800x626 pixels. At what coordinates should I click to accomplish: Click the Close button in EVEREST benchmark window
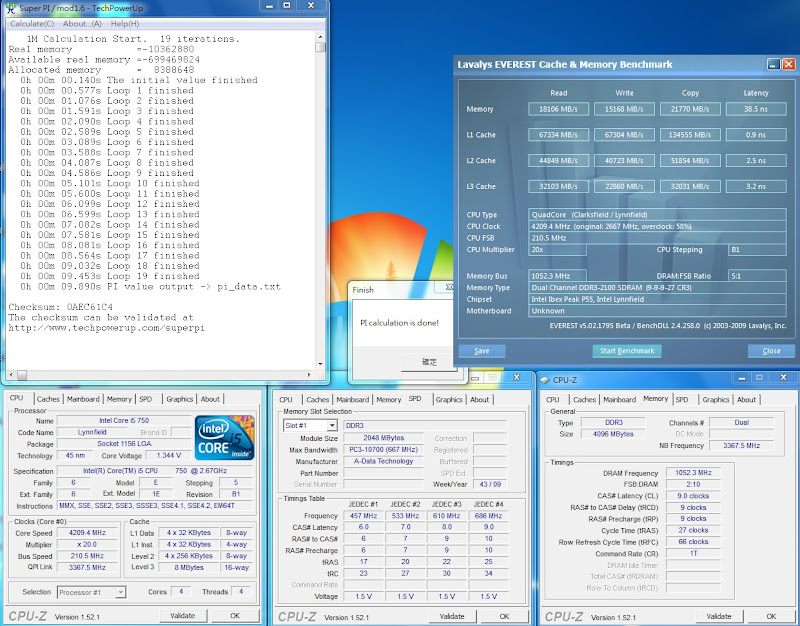point(771,351)
